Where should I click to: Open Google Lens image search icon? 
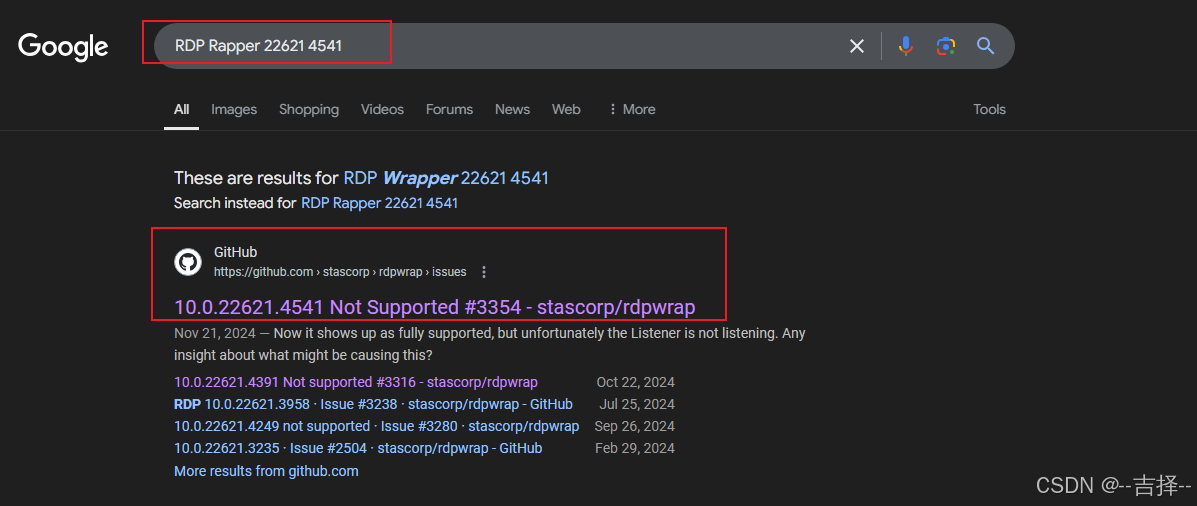coord(946,47)
